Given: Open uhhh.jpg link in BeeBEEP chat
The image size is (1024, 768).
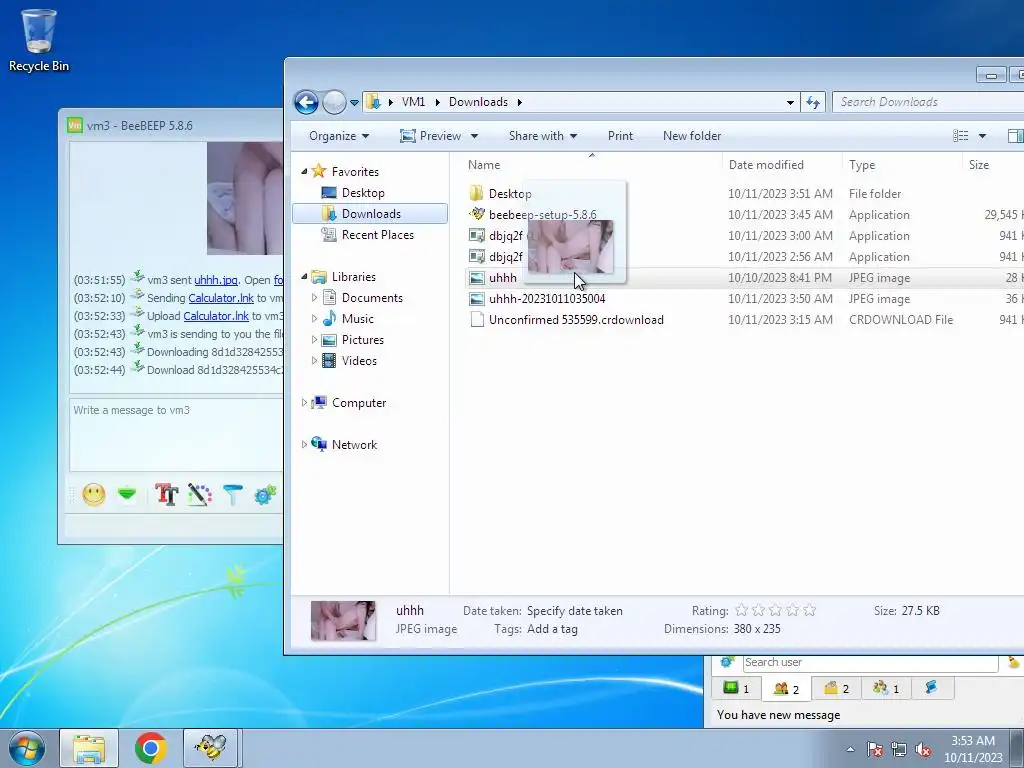Looking at the screenshot, I should (x=216, y=280).
